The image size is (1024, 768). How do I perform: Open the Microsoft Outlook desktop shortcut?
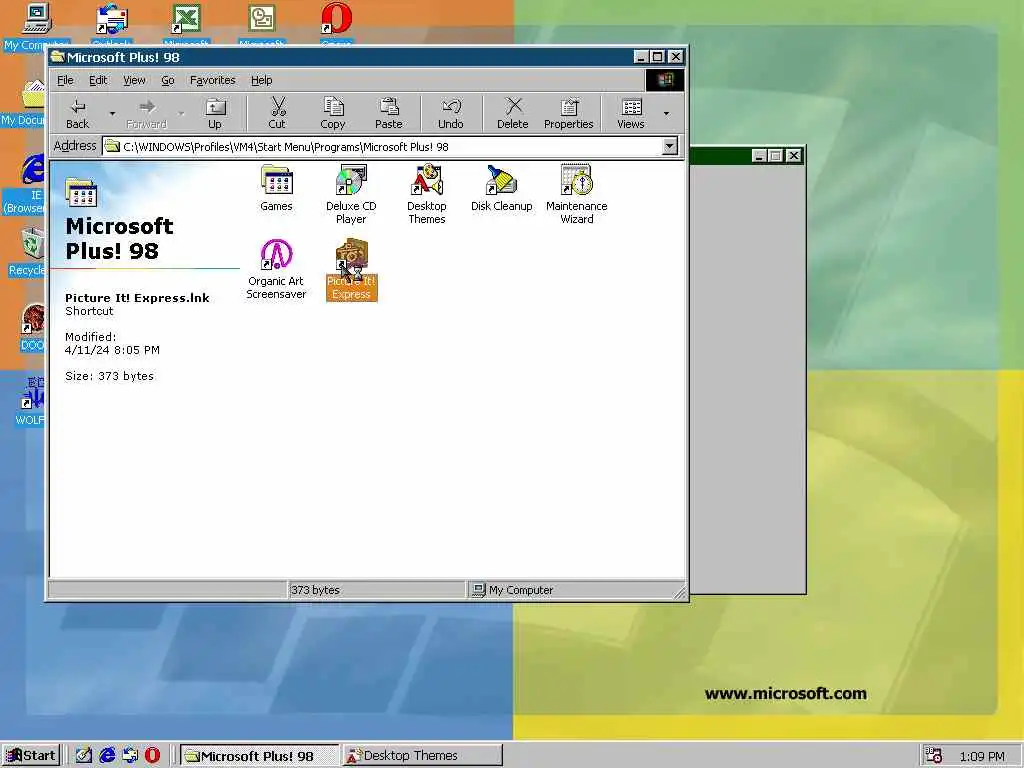[261, 25]
